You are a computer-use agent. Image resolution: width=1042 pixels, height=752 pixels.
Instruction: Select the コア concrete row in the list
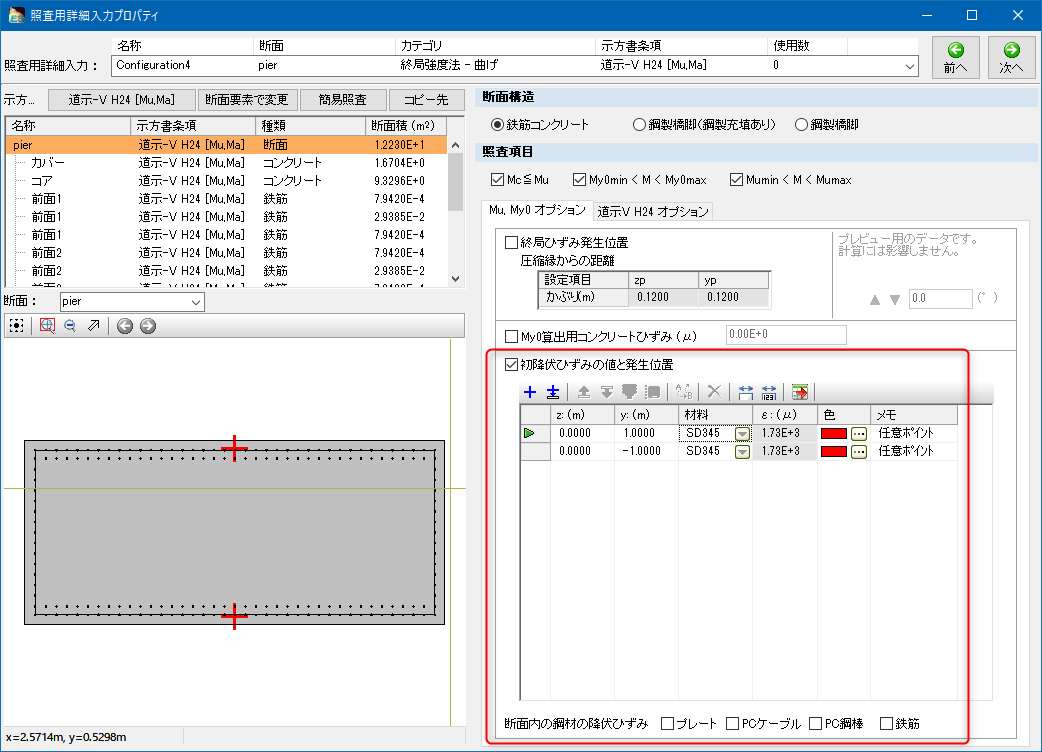[x=41, y=181]
